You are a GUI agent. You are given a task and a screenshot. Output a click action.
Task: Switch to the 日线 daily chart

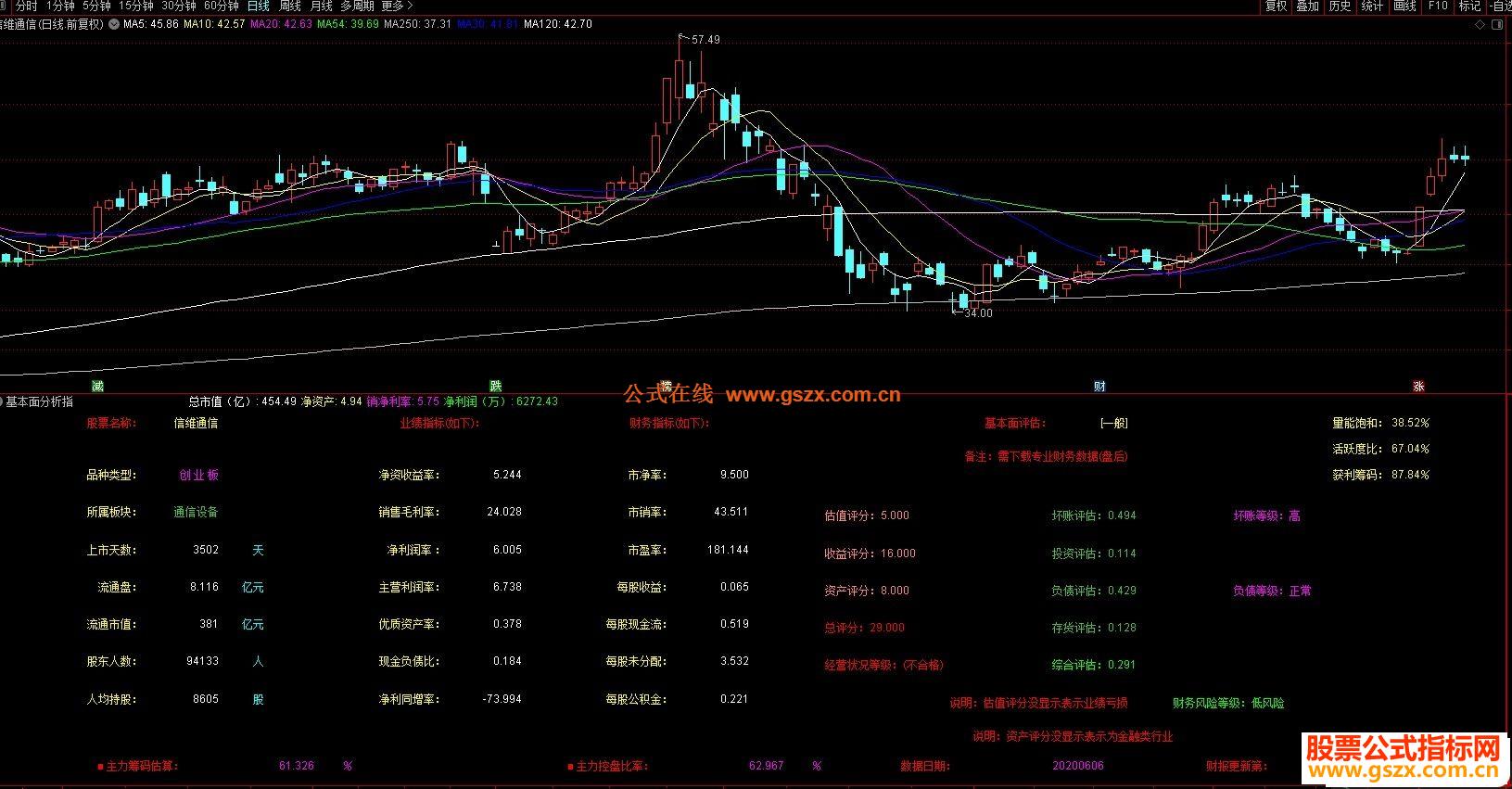[258, 6]
